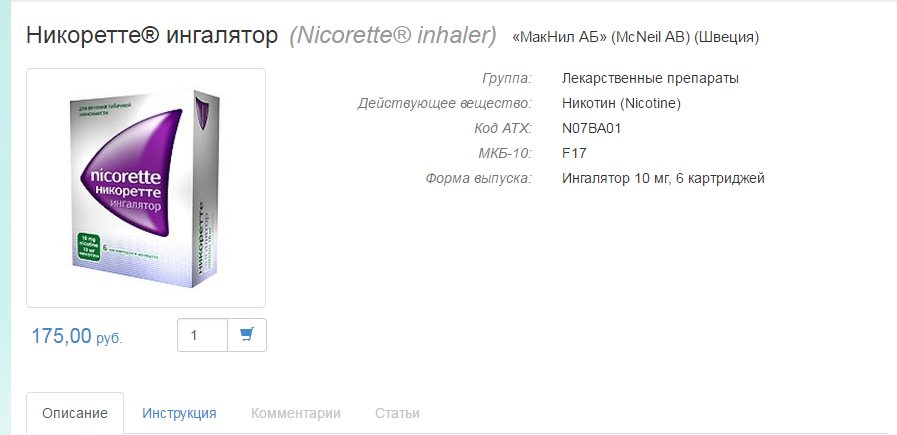Open the Nicorette inhaler product image
The image size is (897, 435).
146,188
